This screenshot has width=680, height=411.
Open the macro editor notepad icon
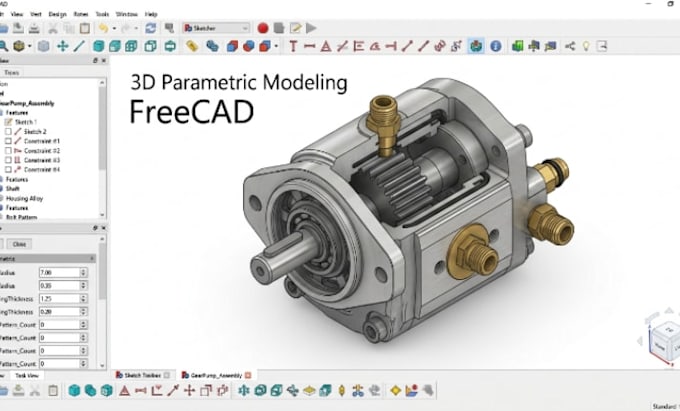coord(295,28)
